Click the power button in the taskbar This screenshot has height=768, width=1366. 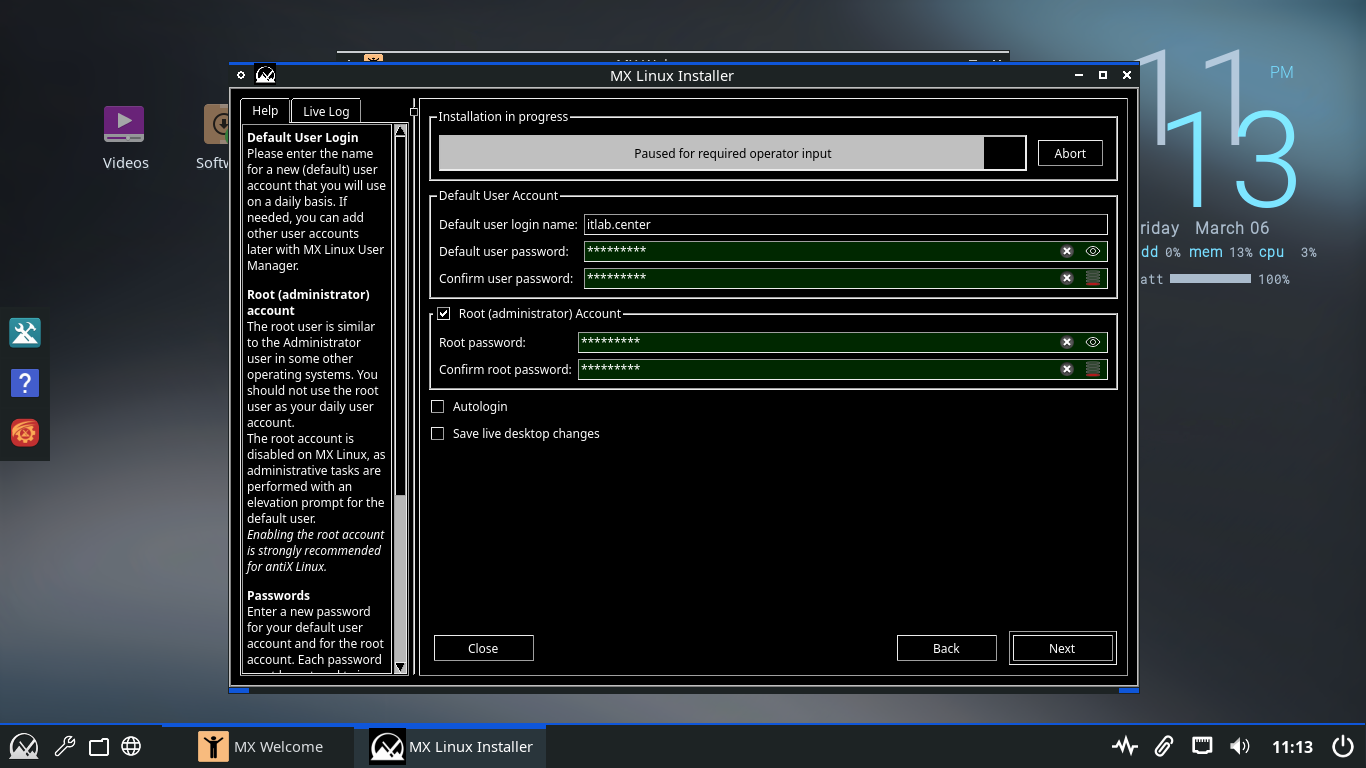[x=1343, y=746]
